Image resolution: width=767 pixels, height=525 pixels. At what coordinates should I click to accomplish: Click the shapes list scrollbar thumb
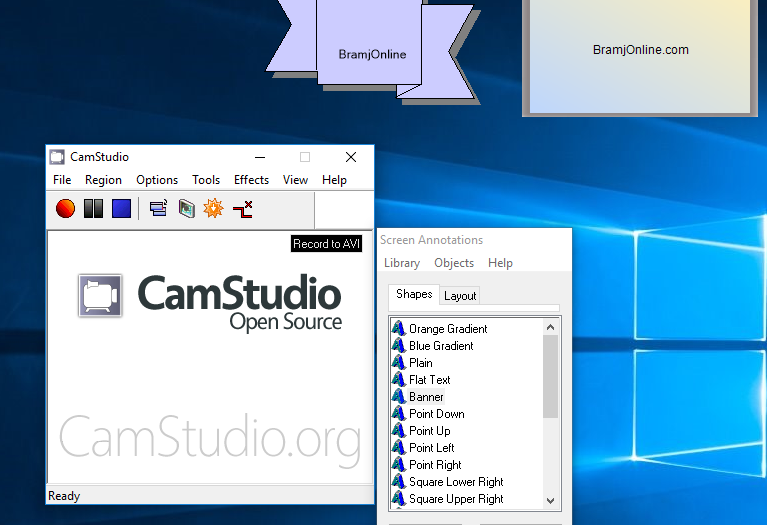tap(550, 376)
